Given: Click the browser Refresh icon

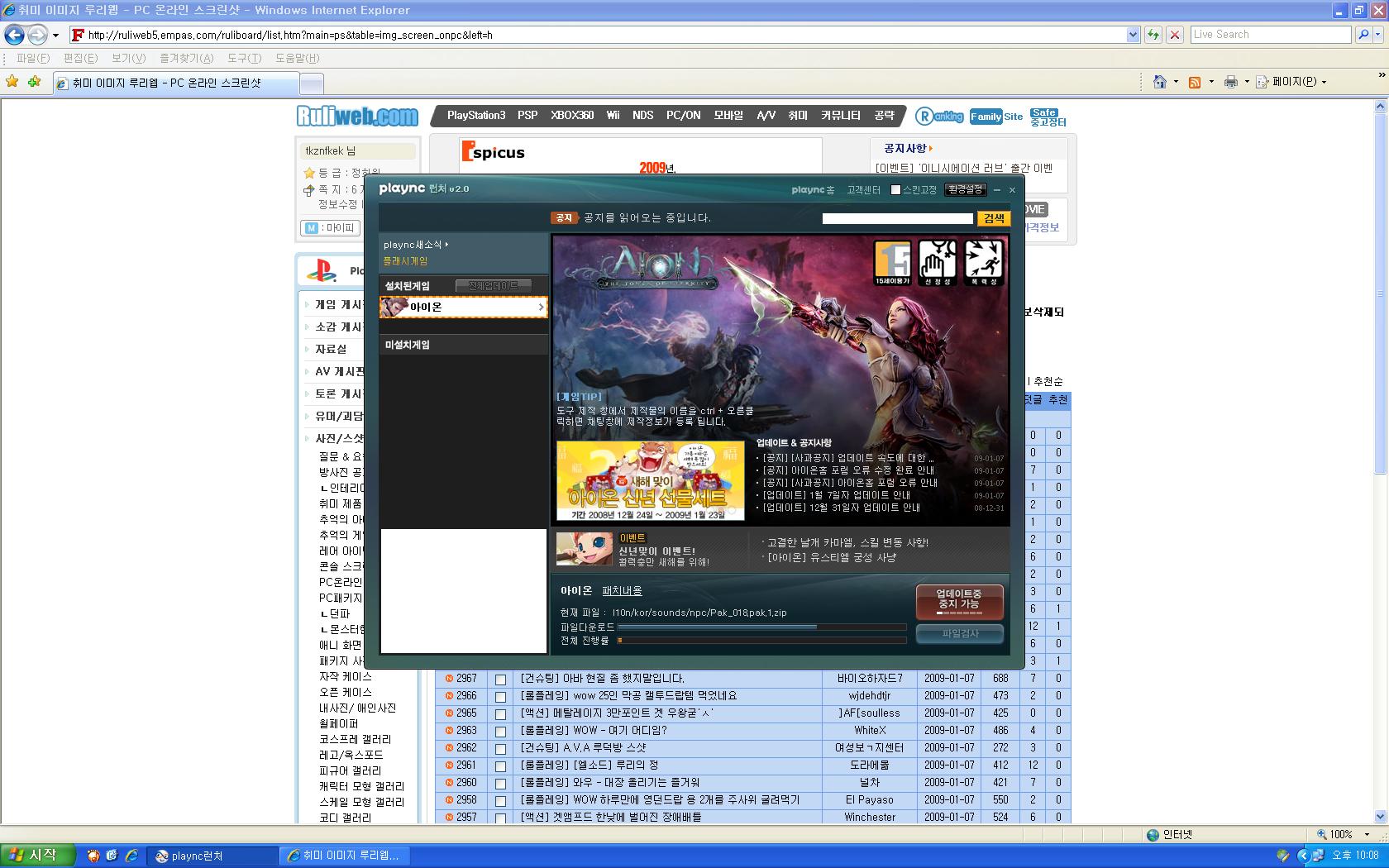Looking at the screenshot, I should click(1153, 35).
